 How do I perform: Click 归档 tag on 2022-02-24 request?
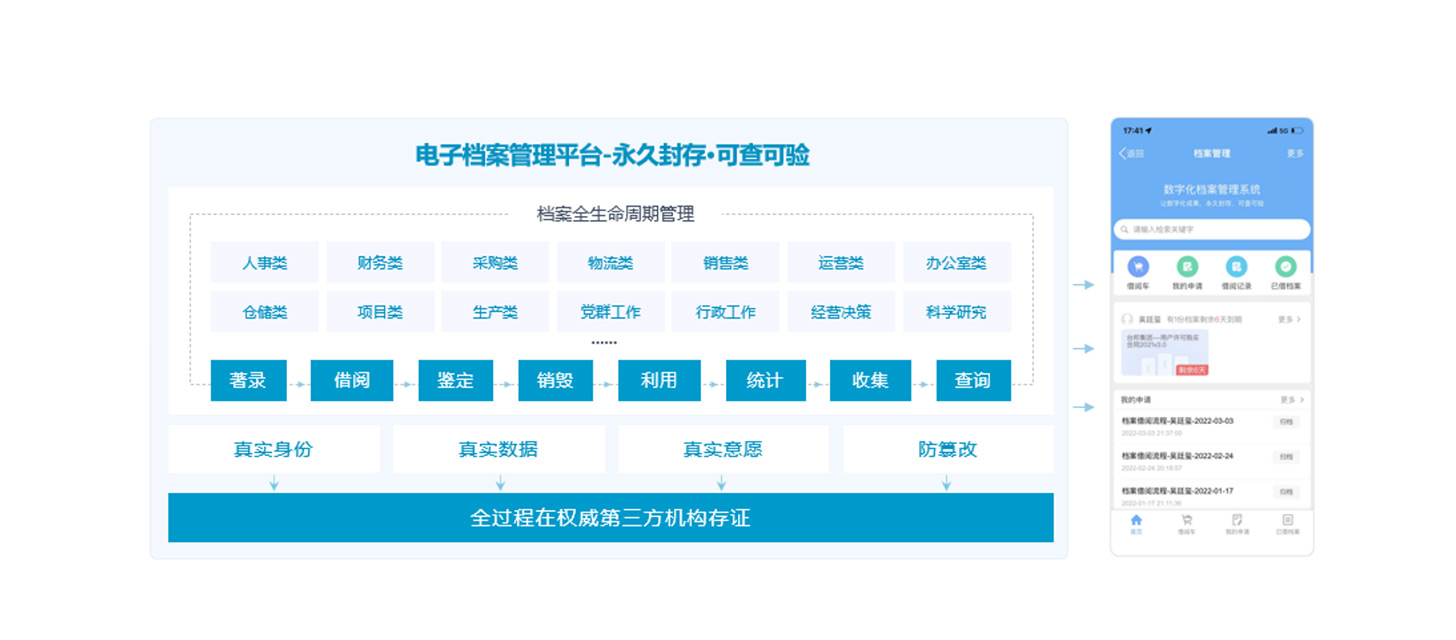[1286, 457]
